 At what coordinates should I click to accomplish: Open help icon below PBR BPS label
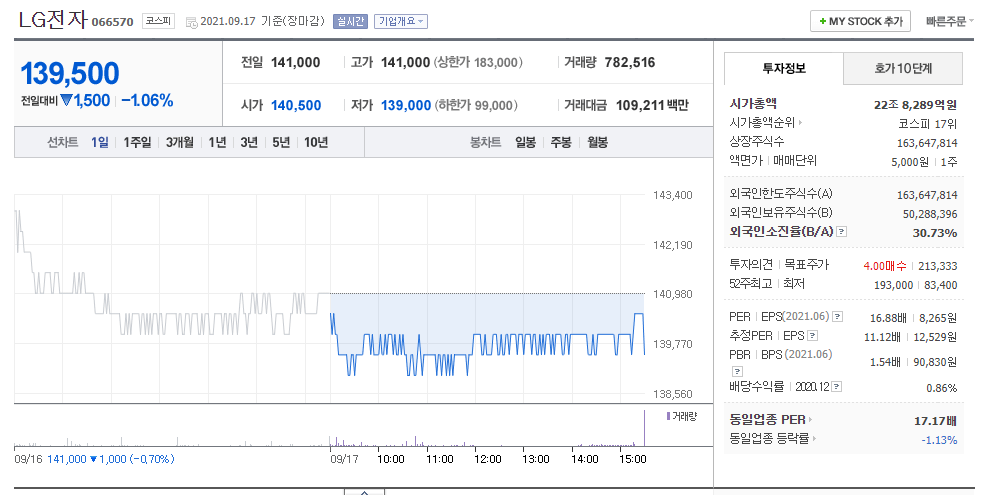(737, 371)
